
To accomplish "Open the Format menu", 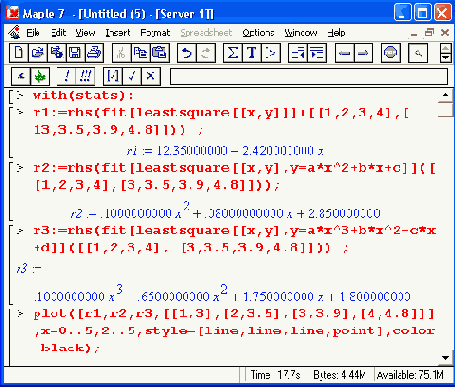I will 155,33.
